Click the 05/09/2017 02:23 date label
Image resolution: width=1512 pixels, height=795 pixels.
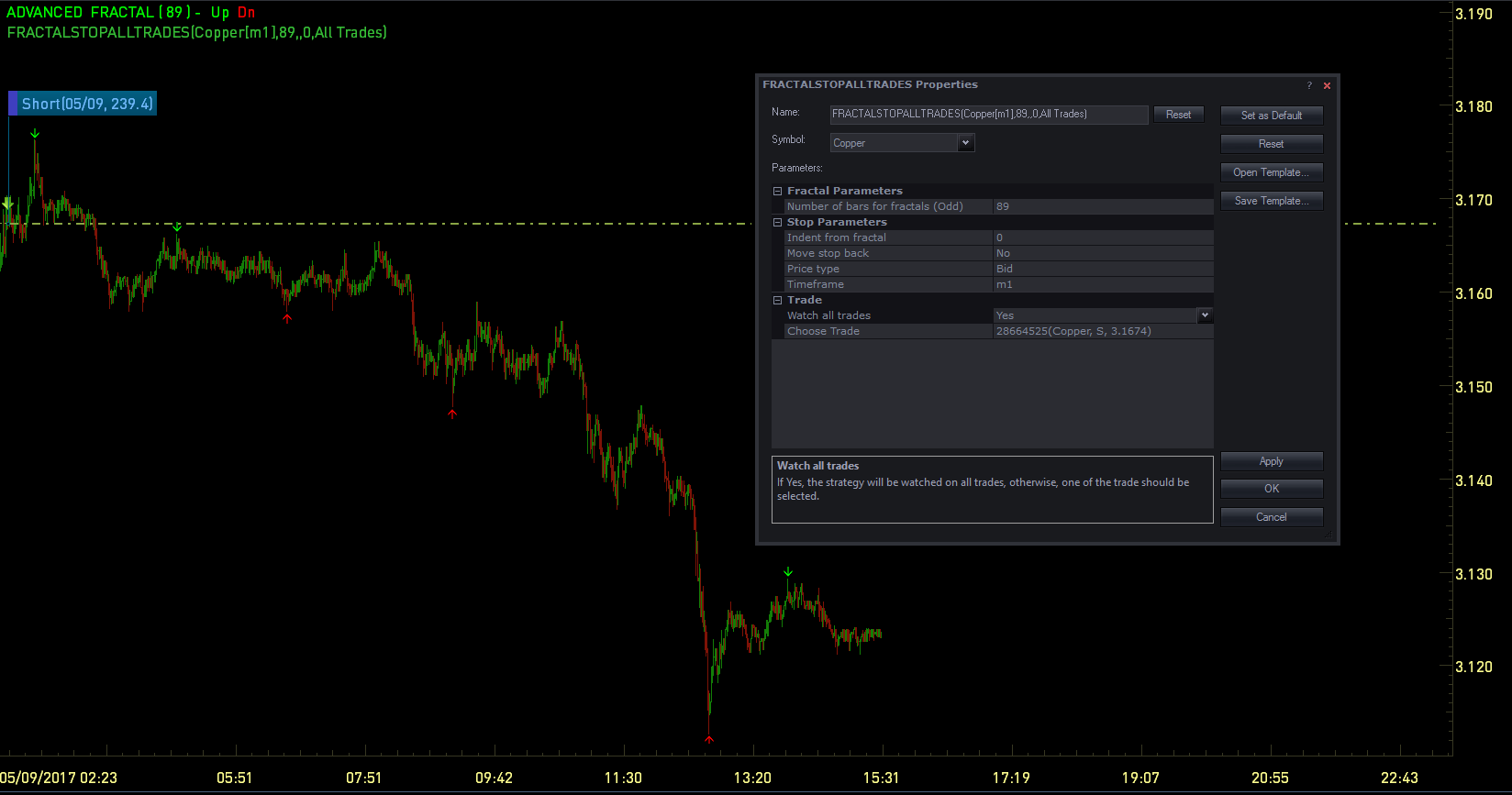[x=59, y=778]
